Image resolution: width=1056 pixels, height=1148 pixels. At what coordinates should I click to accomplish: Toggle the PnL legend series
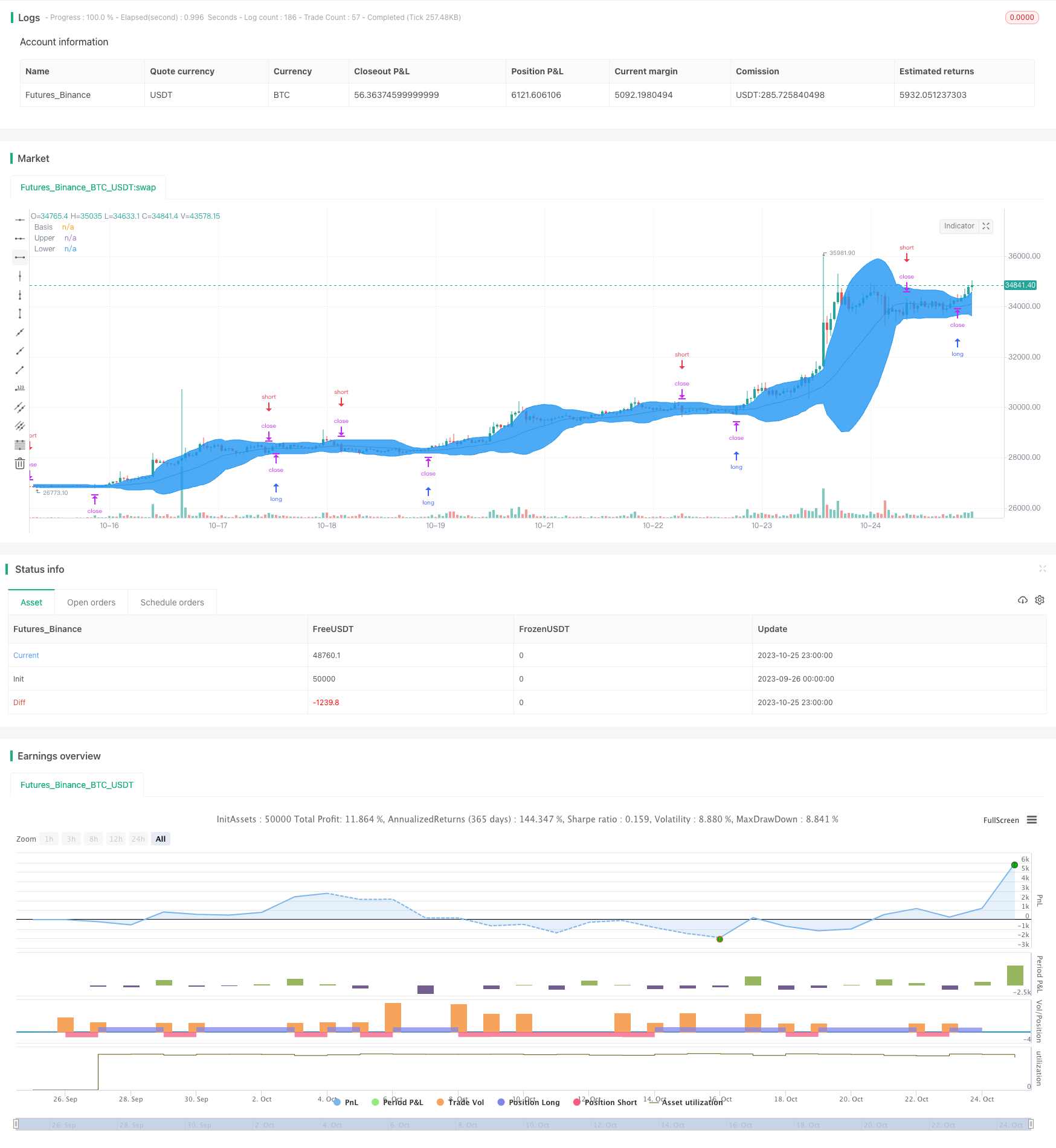pos(346,1102)
